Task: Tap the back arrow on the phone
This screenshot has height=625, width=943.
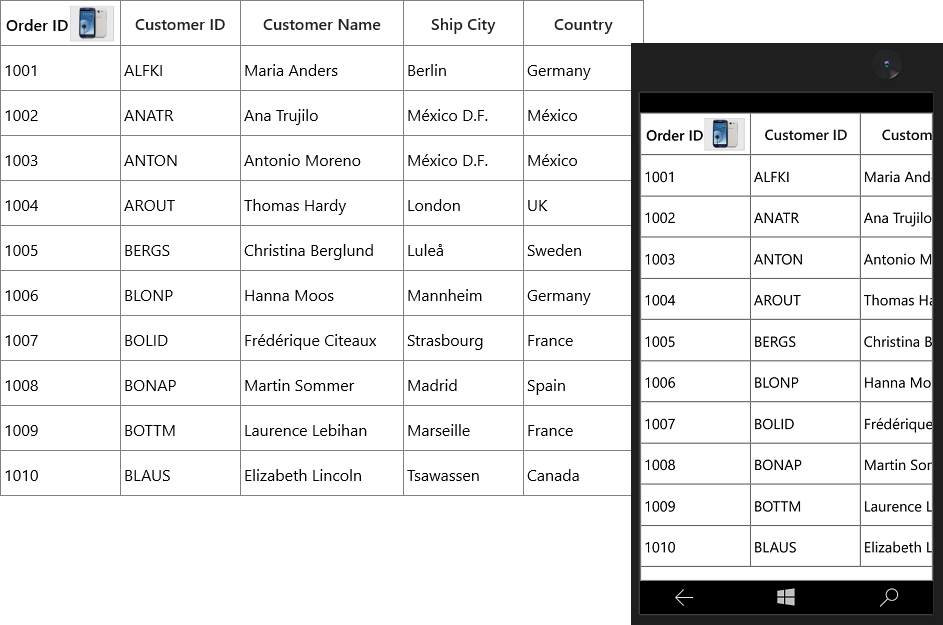Action: click(x=684, y=597)
